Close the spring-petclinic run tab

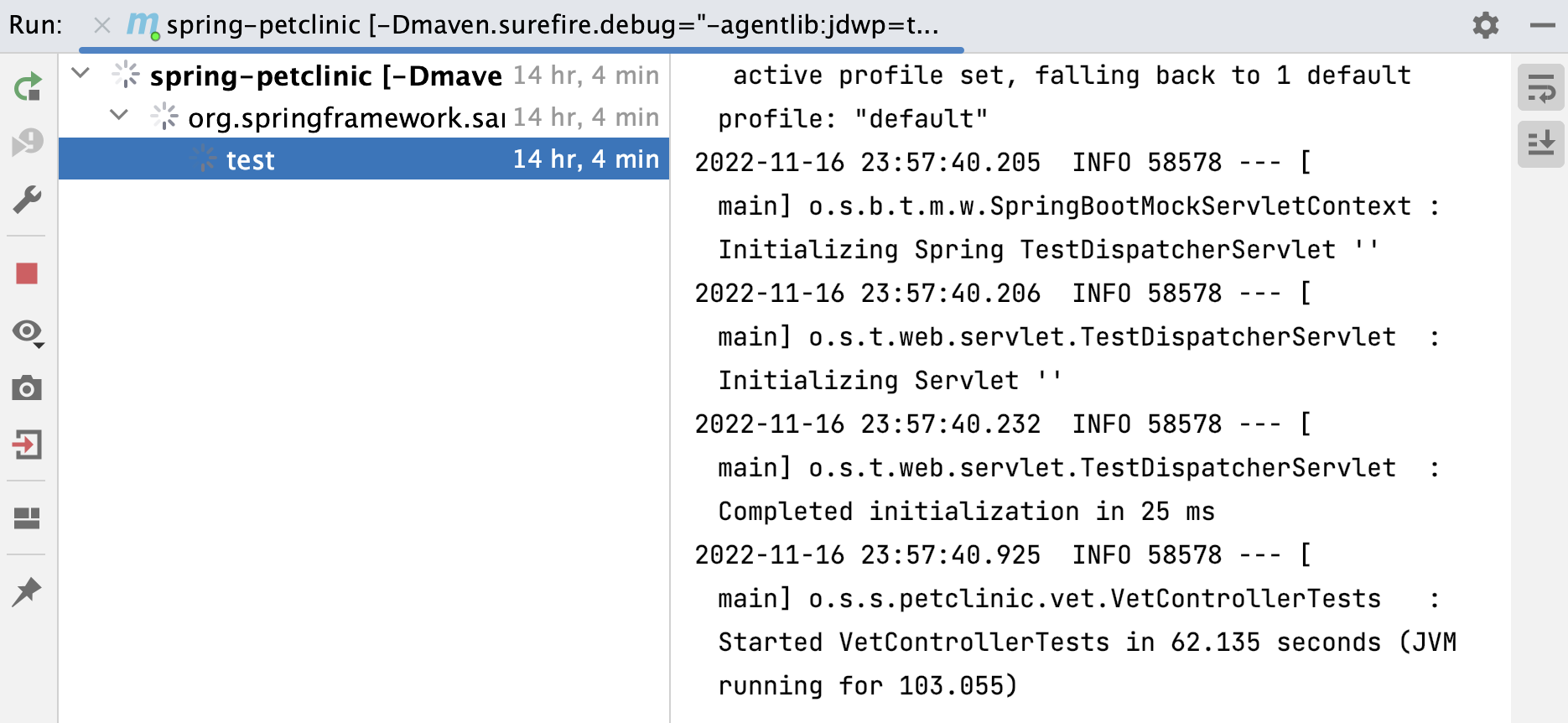pyautogui.click(x=102, y=25)
